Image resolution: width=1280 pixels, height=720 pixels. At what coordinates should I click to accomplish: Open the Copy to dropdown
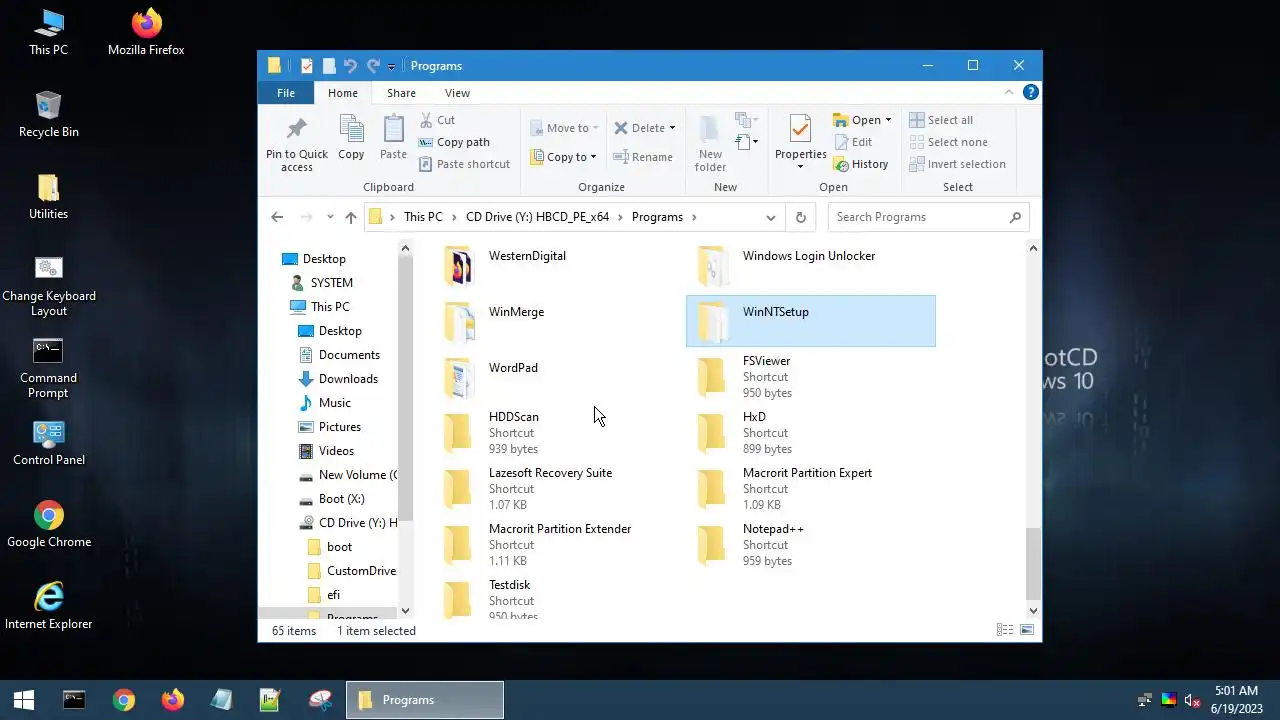(564, 157)
